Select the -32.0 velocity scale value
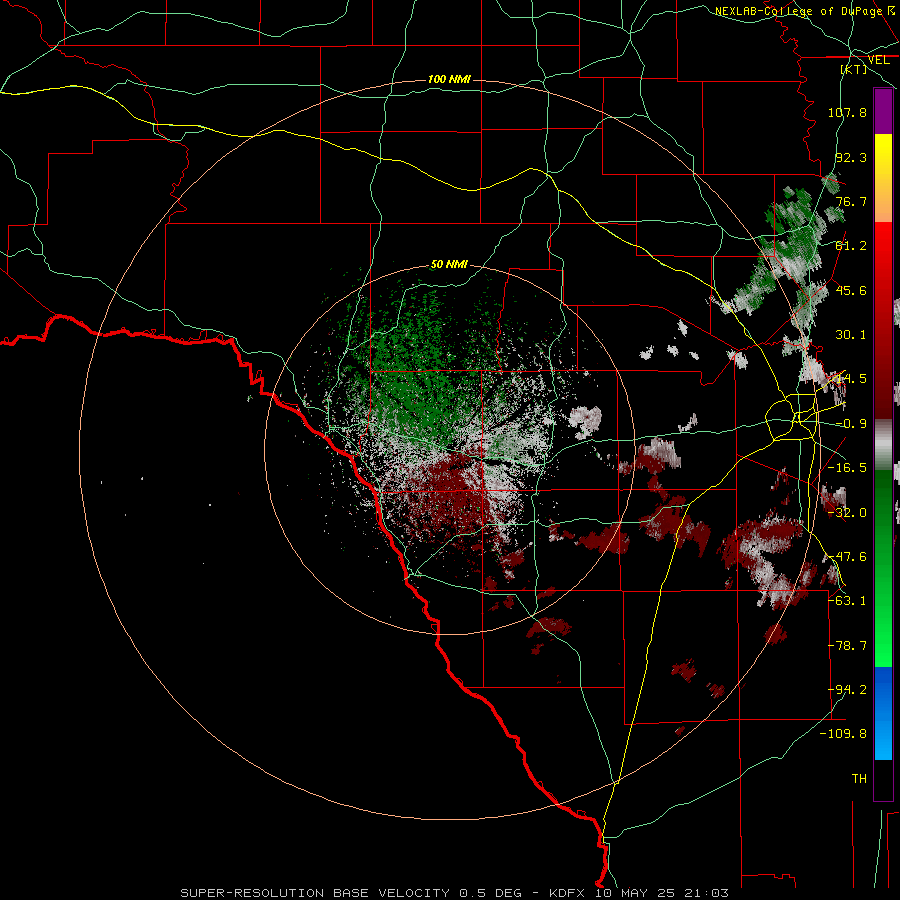The width and height of the screenshot is (900, 900). (847, 513)
